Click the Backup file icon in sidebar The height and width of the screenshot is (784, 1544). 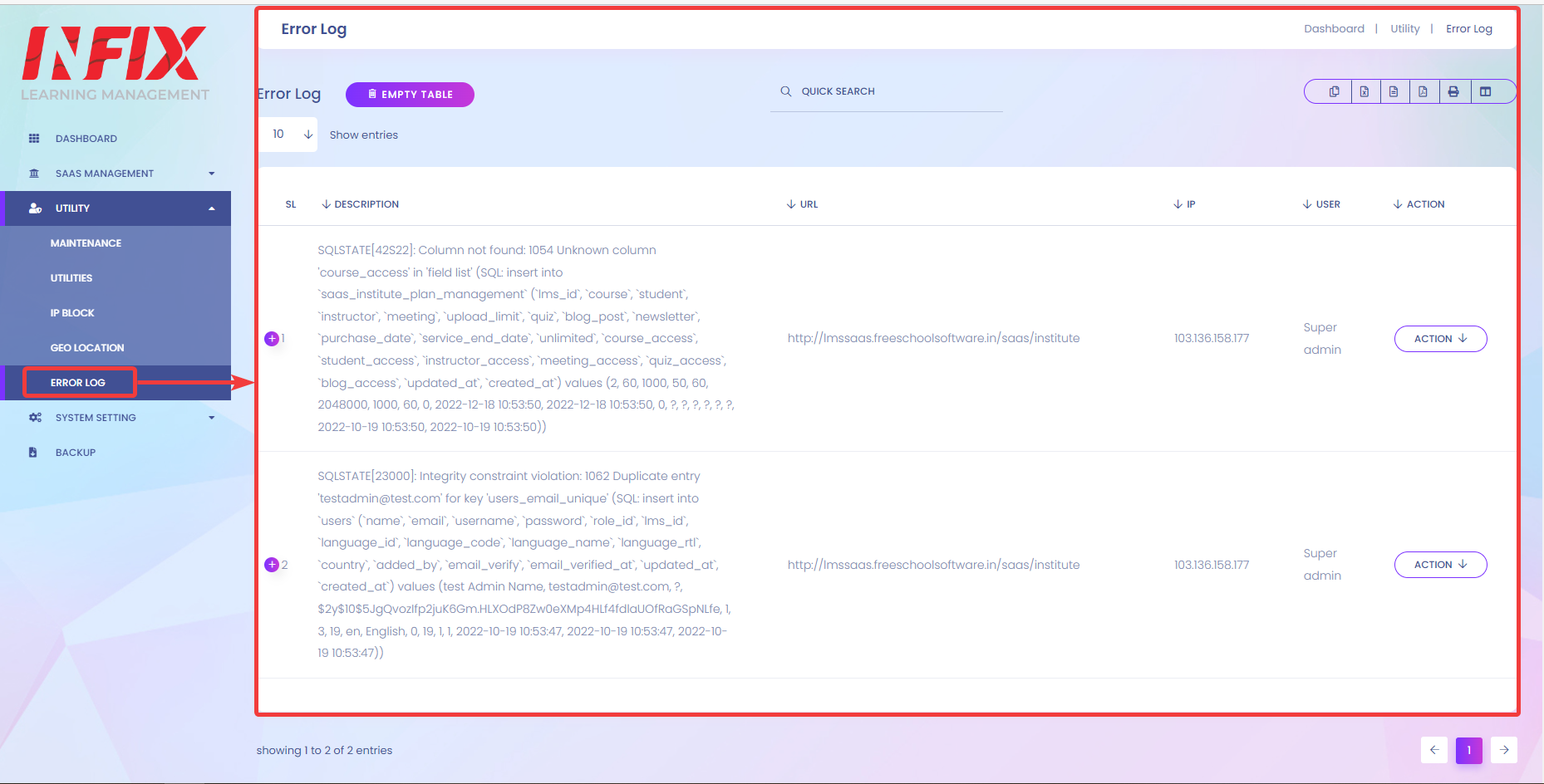pyautogui.click(x=33, y=453)
